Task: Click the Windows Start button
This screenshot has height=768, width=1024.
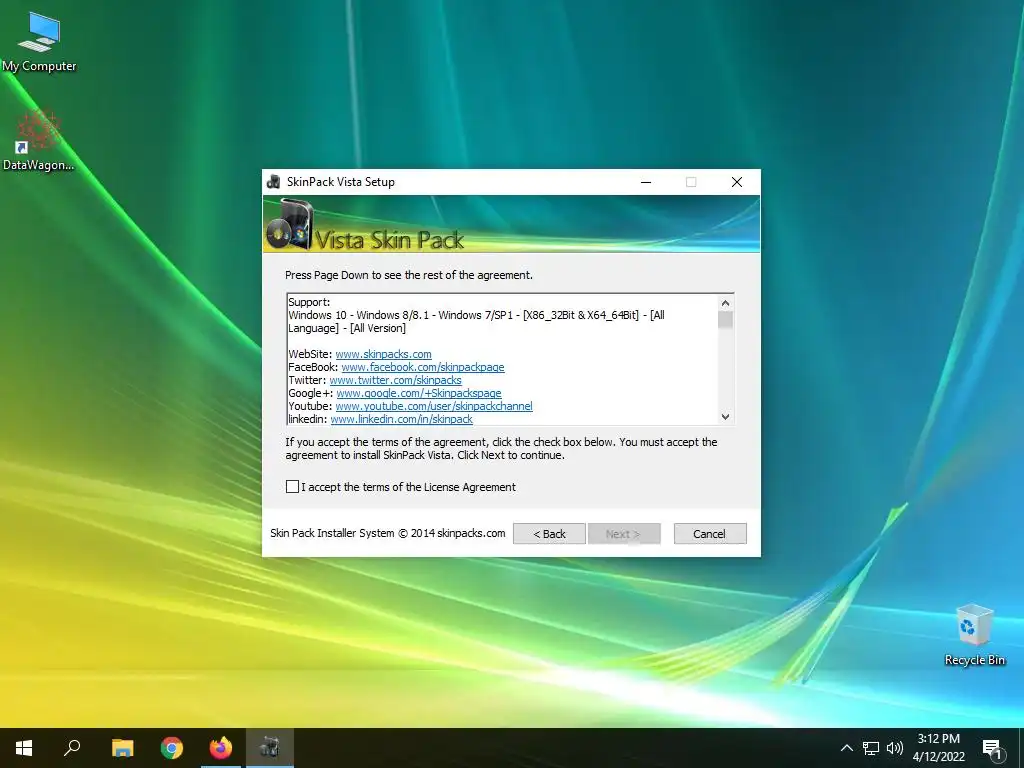Action: tap(24, 748)
